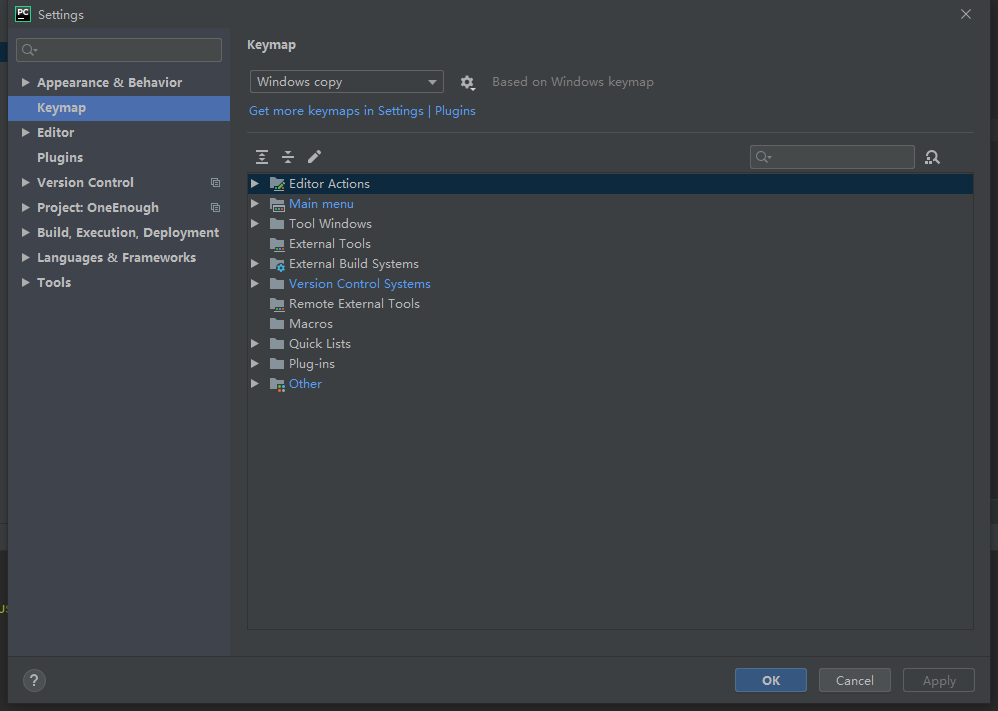Image resolution: width=998 pixels, height=711 pixels.
Task: Open the Plugins link under keymap dropdown
Action: [455, 111]
